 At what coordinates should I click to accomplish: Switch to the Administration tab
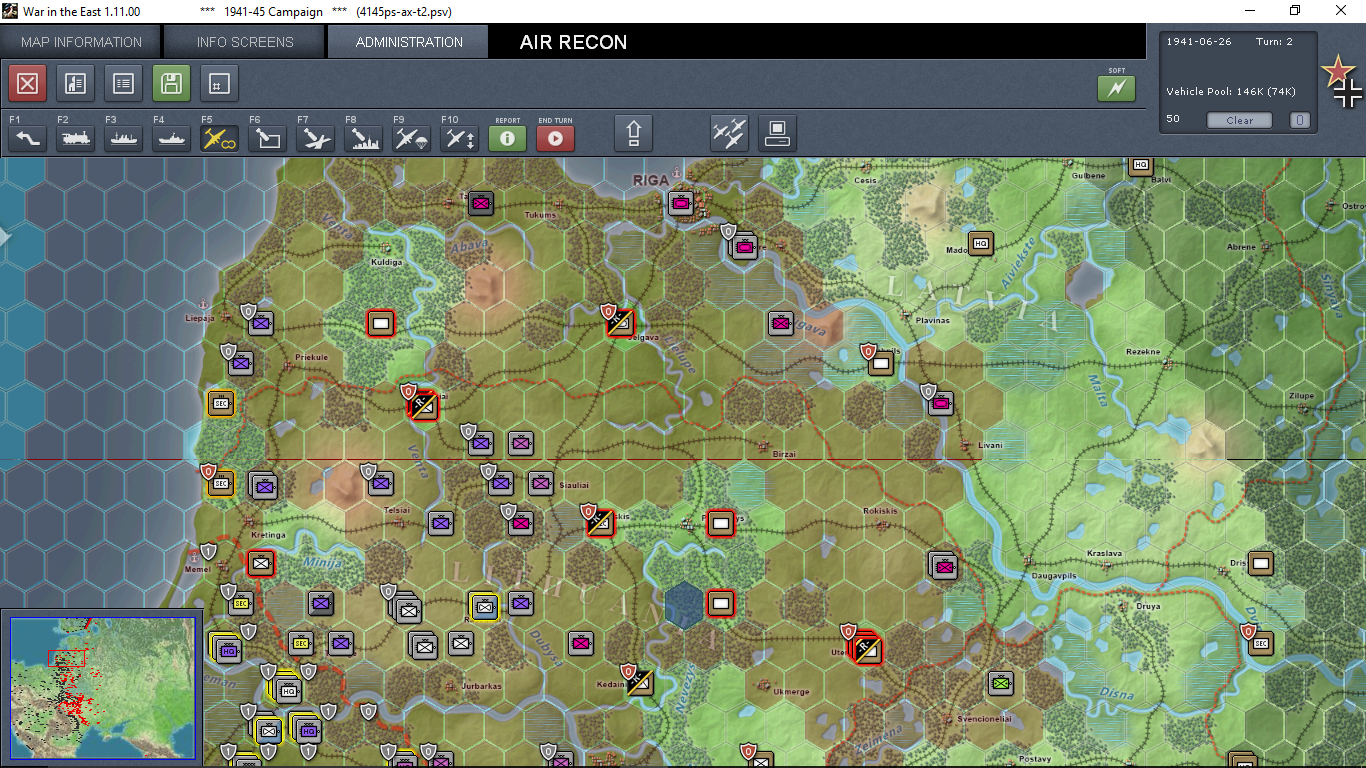point(409,42)
